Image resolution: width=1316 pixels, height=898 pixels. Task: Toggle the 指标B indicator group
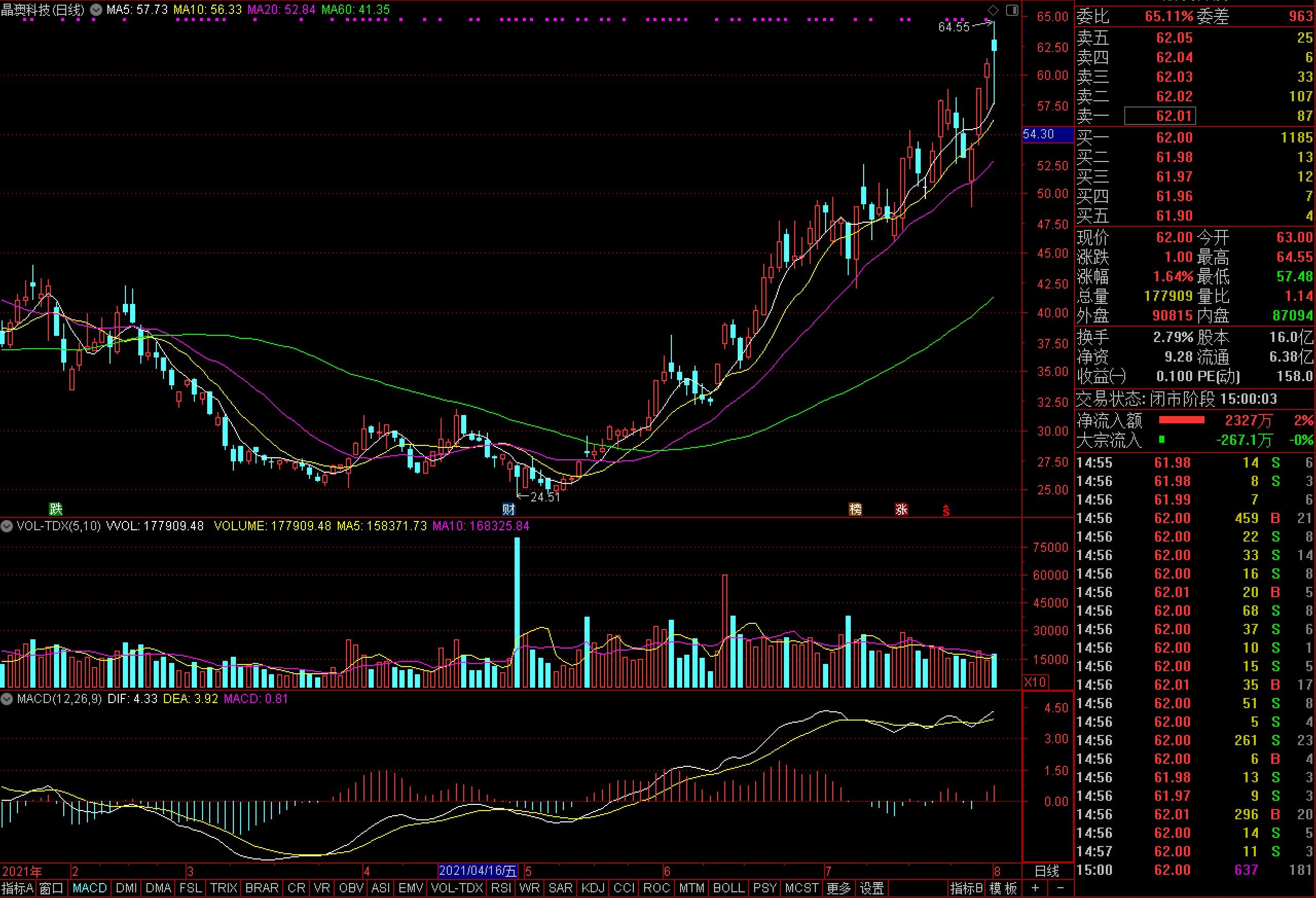click(x=966, y=888)
